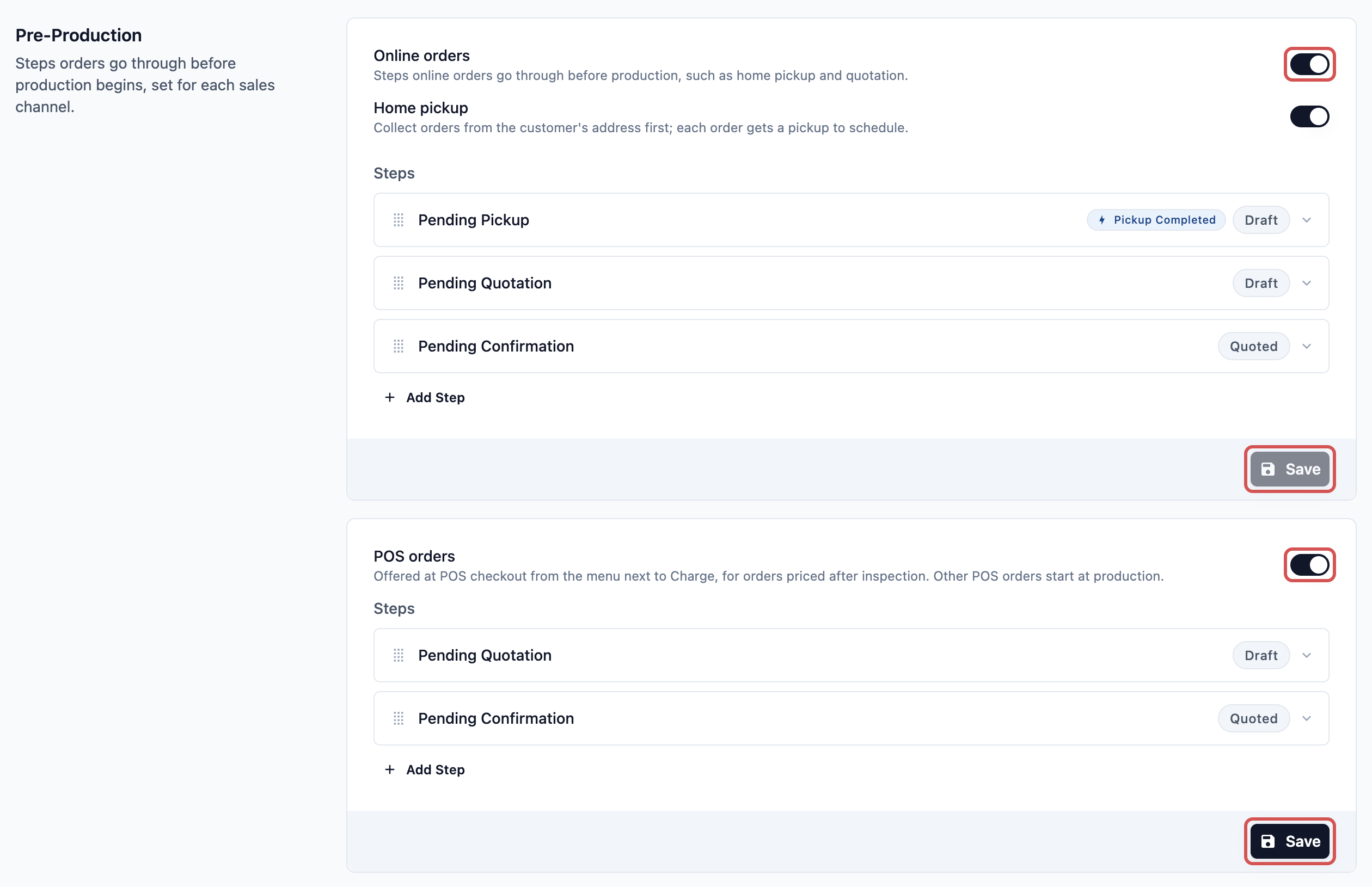Toggle the Home pickup switch
The width and height of the screenshot is (1372, 887).
tap(1309, 116)
